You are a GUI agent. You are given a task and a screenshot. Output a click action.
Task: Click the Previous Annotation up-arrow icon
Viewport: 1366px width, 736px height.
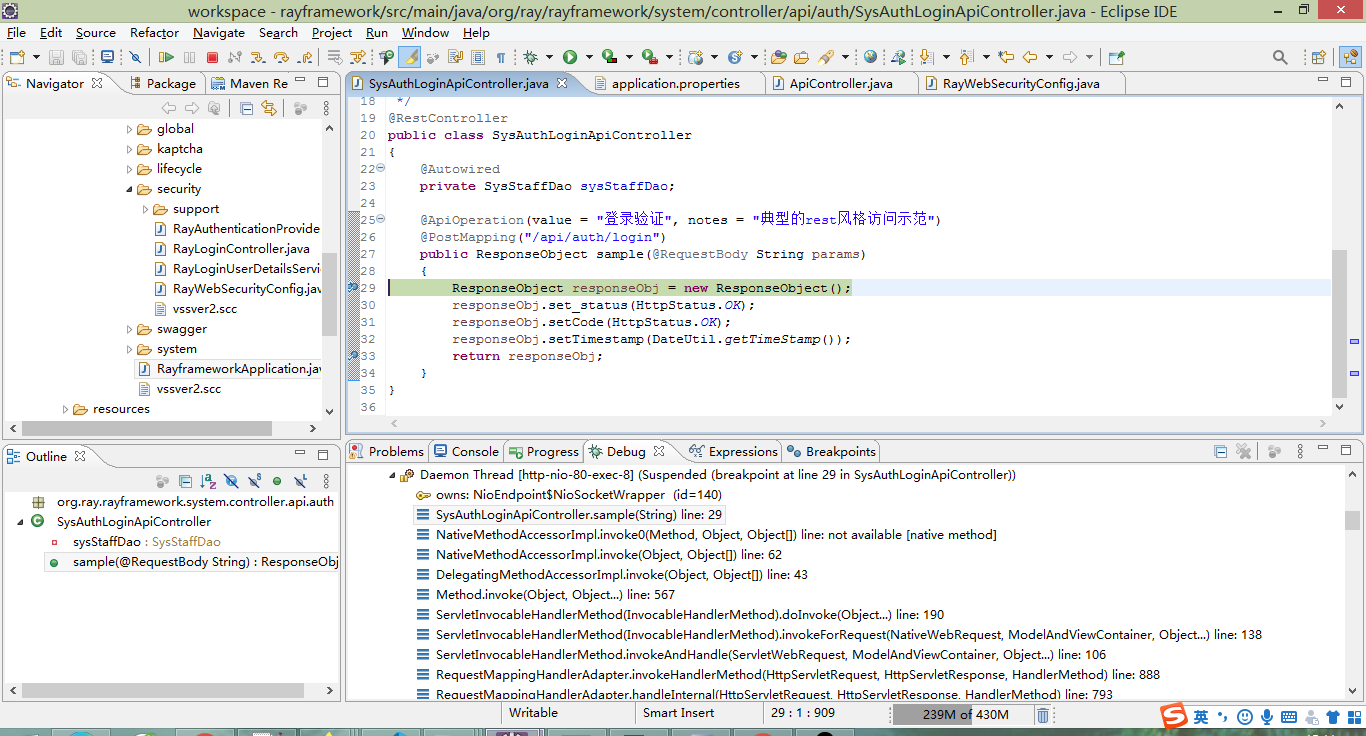[x=966, y=57]
